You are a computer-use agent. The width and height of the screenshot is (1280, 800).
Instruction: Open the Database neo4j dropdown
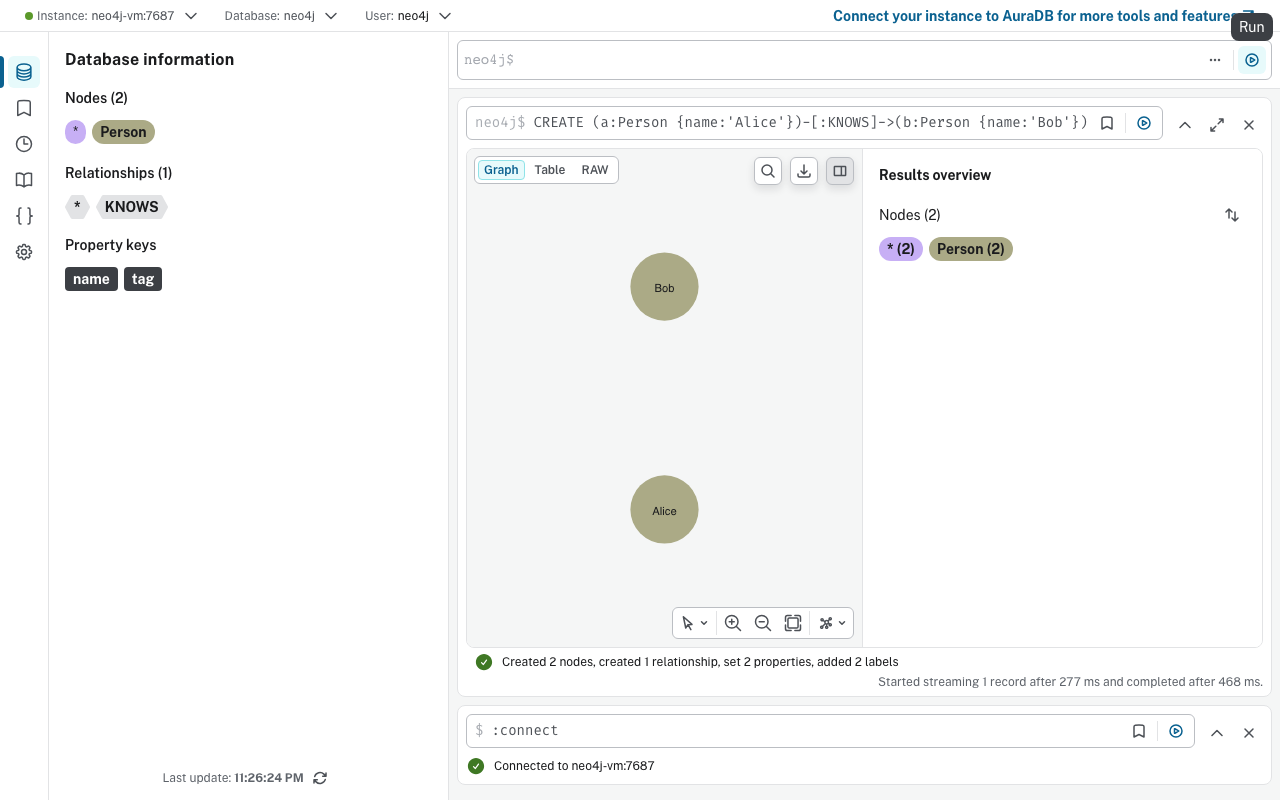[x=281, y=16]
